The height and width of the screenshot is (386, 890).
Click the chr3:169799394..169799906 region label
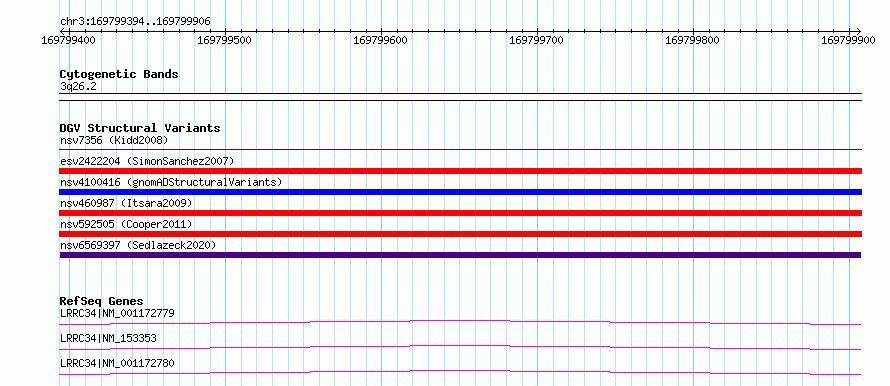coord(135,21)
